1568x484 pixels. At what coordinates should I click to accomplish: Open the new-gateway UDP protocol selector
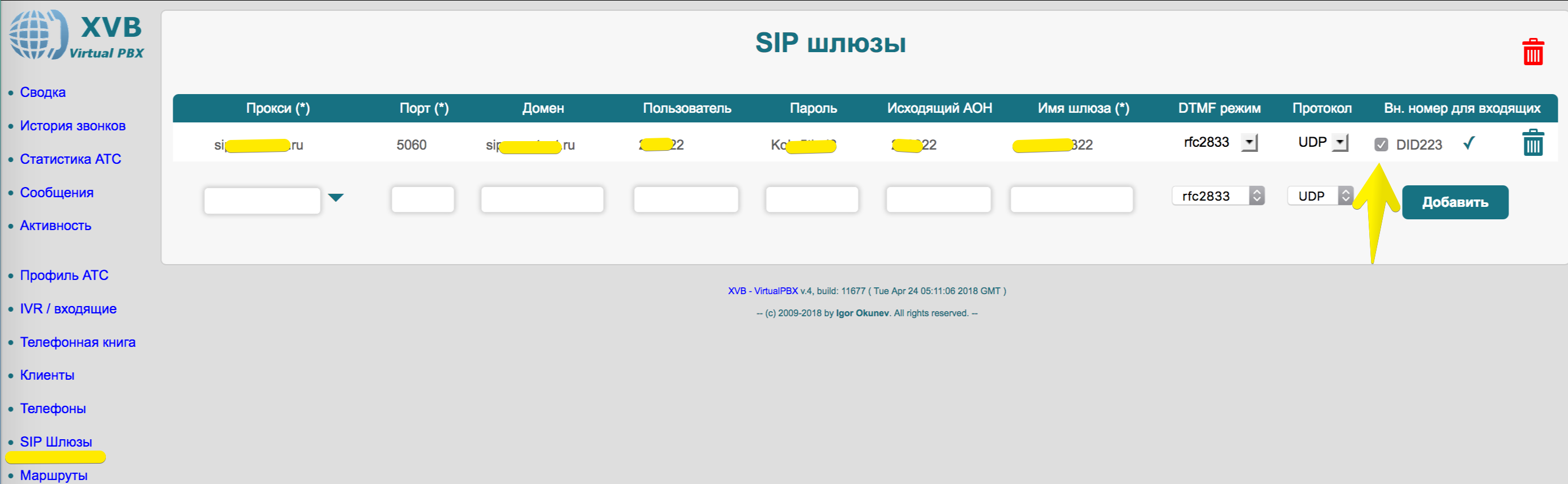pyautogui.click(x=1319, y=196)
